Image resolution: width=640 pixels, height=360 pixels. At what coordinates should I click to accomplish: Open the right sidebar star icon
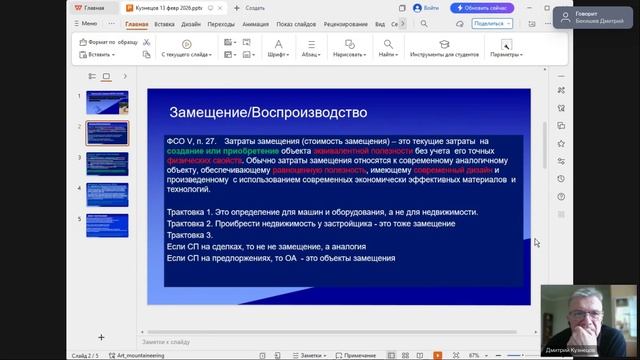point(561,143)
